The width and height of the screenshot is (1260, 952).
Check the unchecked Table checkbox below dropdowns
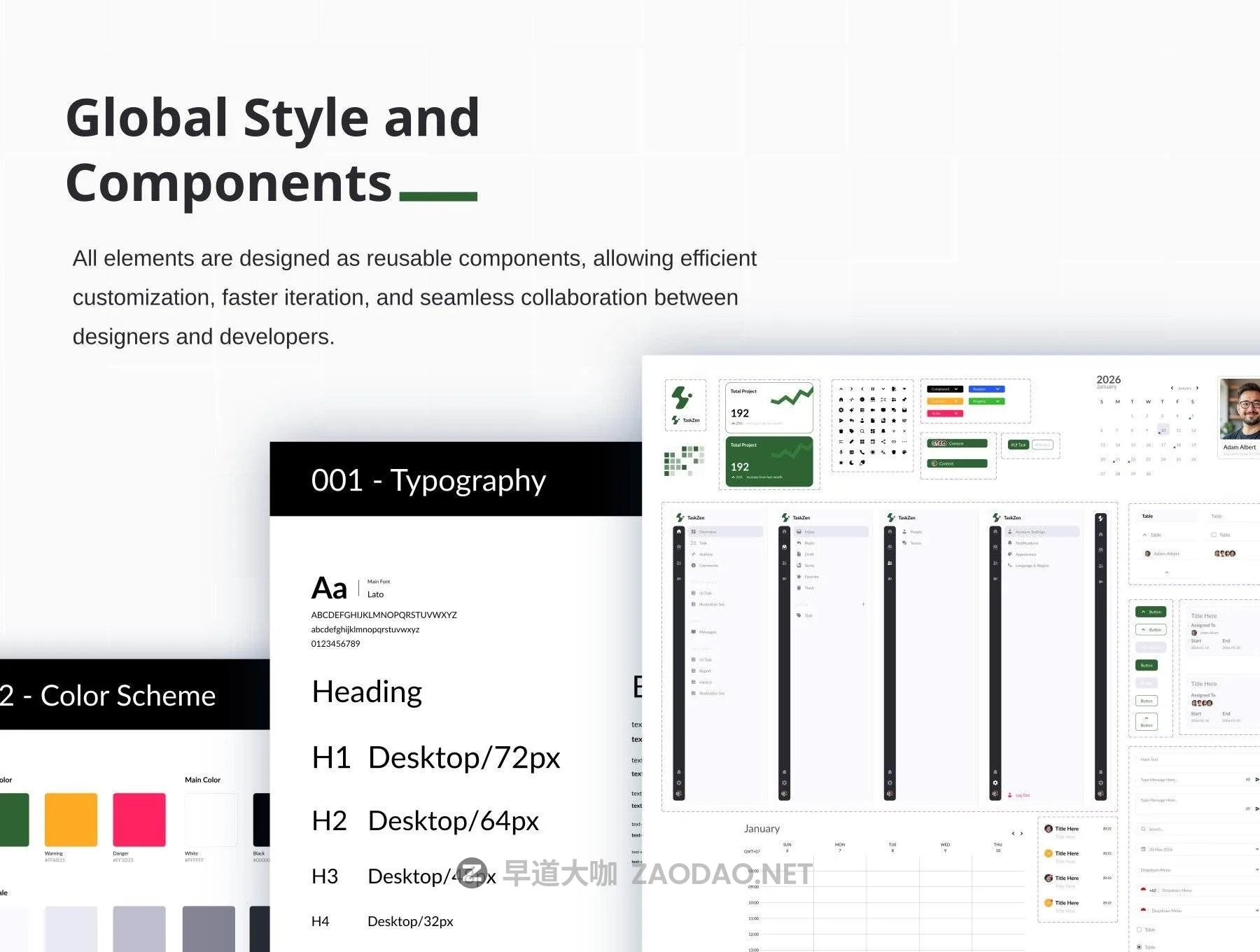[x=1139, y=930]
